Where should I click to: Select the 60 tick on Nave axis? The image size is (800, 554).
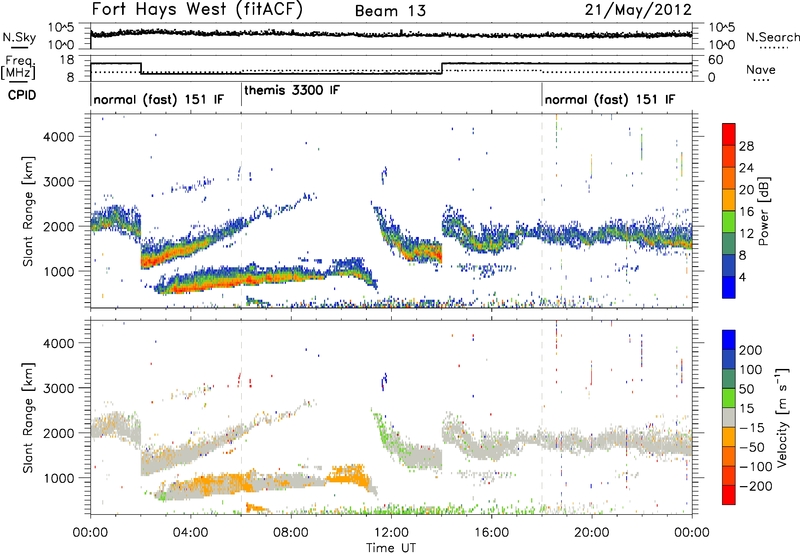[x=715, y=60]
